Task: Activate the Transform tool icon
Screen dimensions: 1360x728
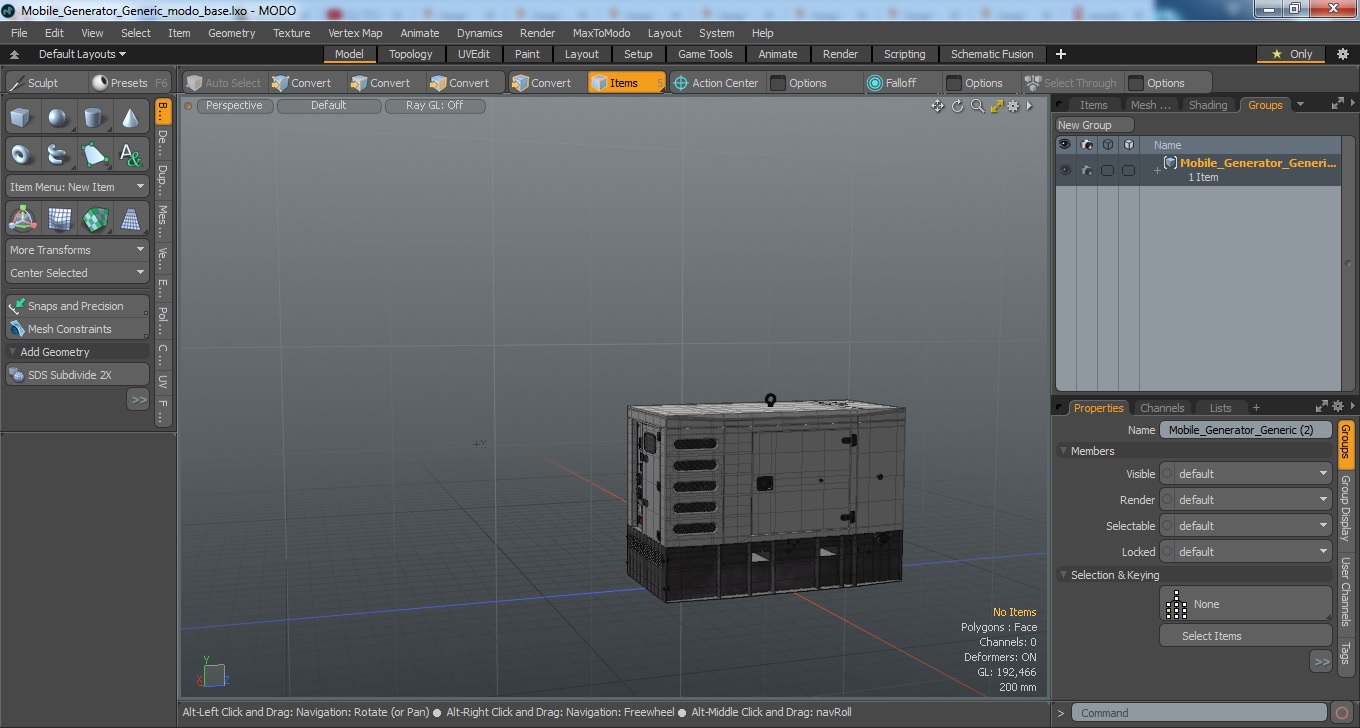Action: click(22, 219)
